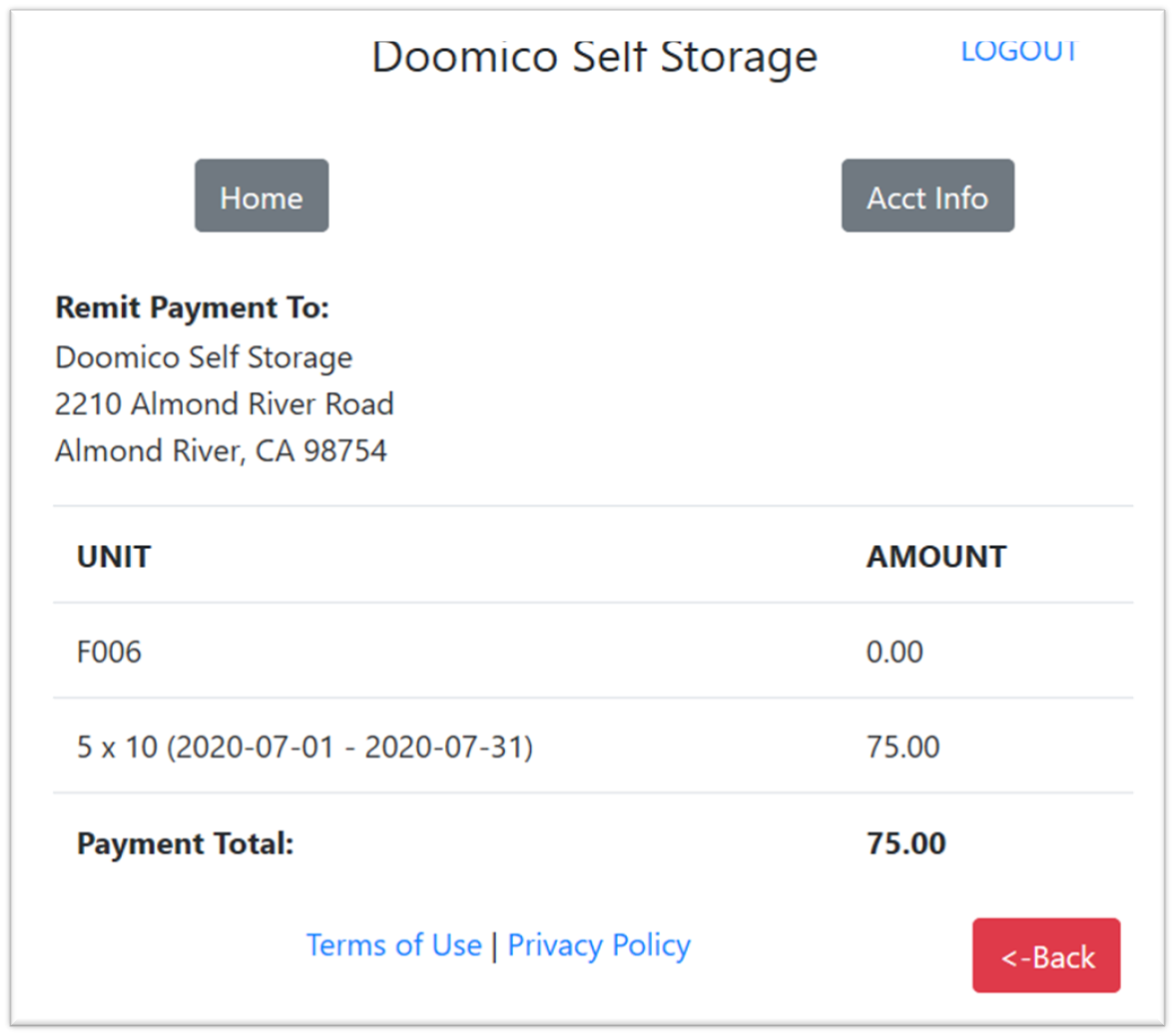
Task: Log out using the LOGOUT link
Action: coord(1018,51)
